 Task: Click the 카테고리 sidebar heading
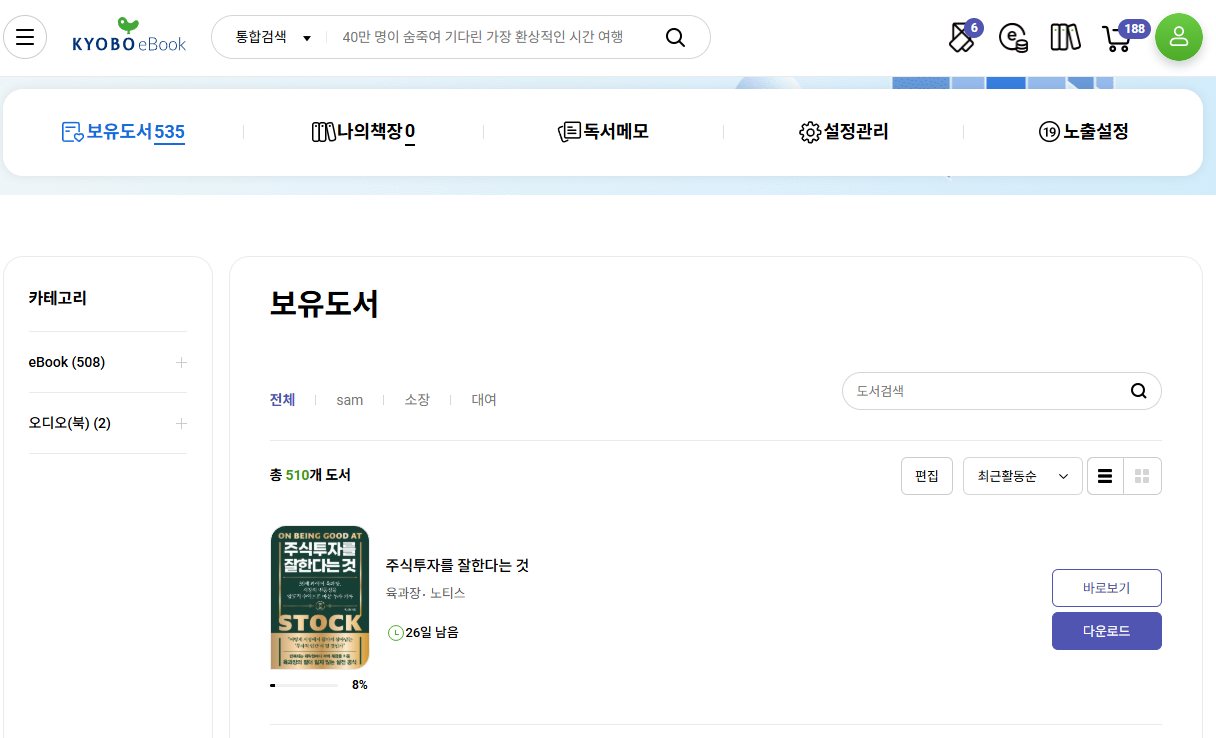(58, 298)
